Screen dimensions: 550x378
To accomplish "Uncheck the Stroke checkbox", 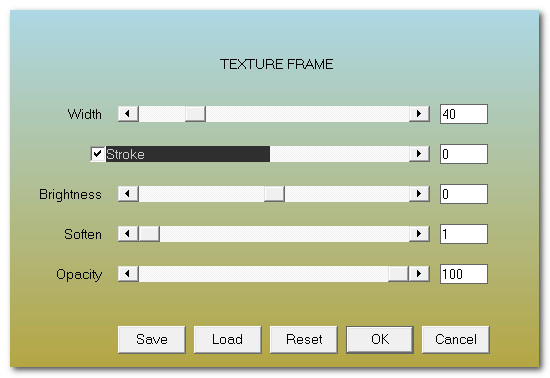I will pos(97,154).
